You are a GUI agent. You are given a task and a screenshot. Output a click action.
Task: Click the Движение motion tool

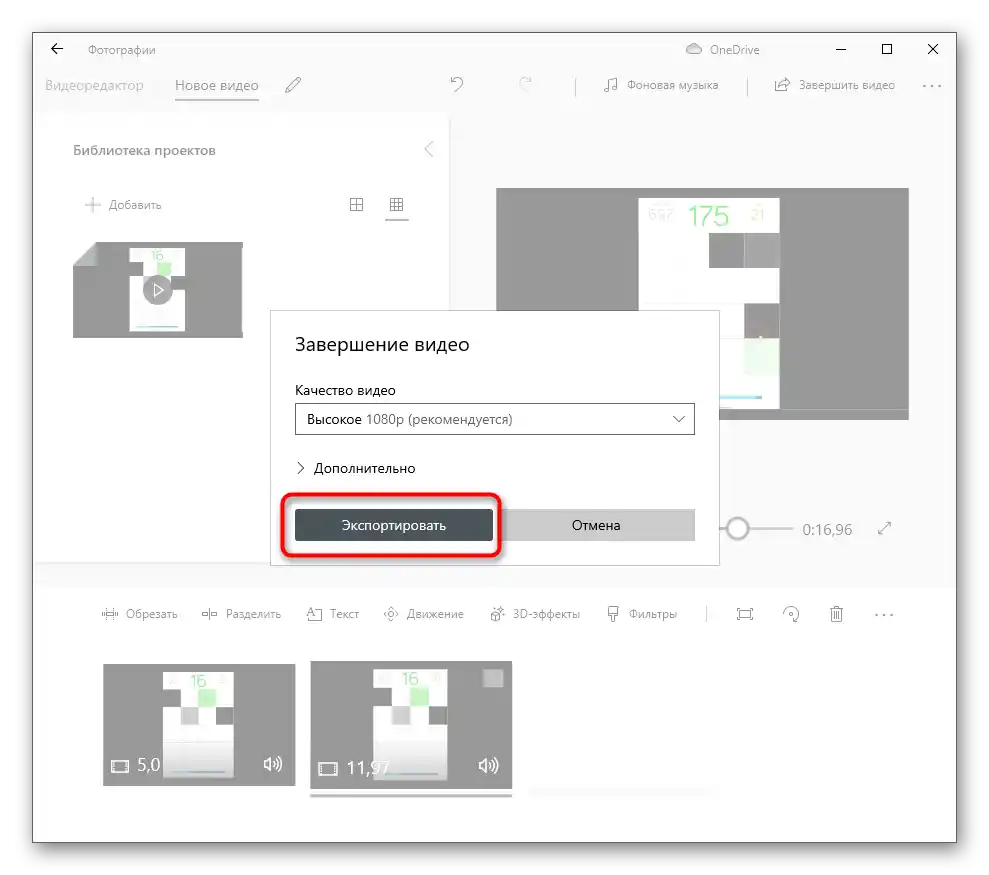pyautogui.click(x=423, y=614)
